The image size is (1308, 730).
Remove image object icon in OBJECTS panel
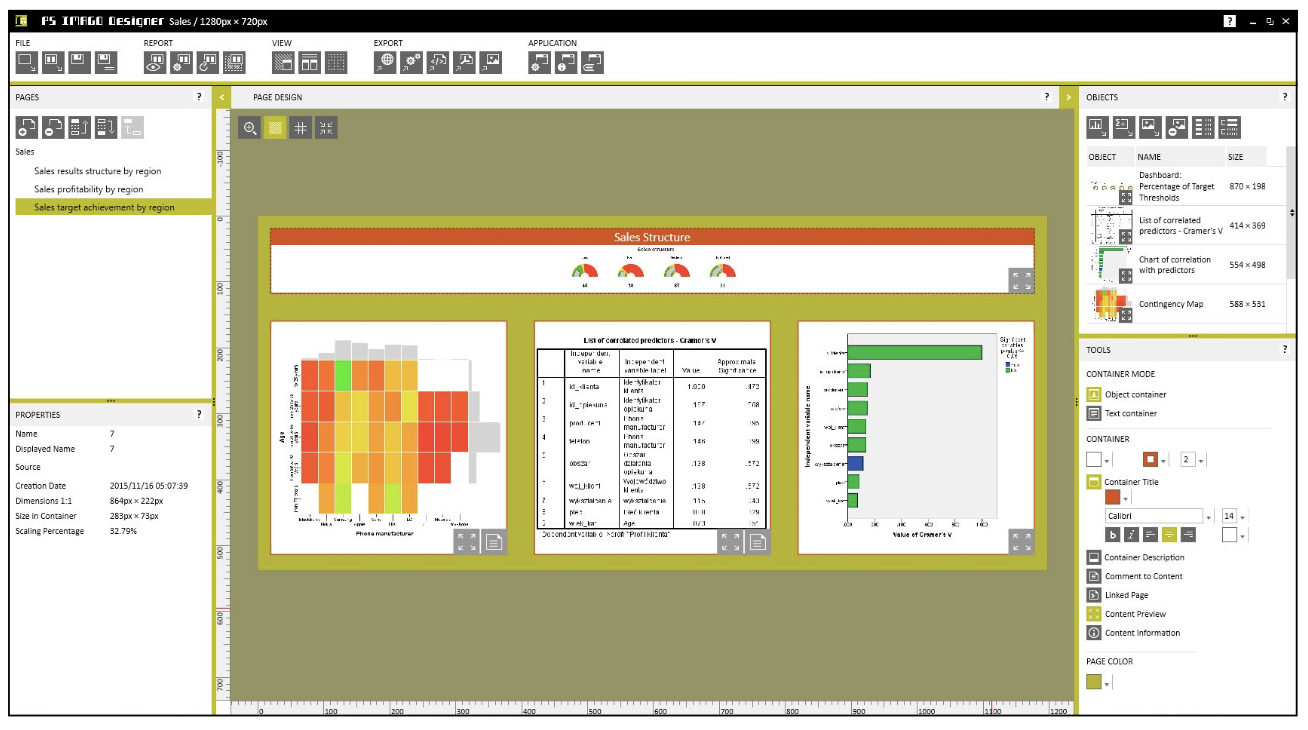pos(1177,127)
